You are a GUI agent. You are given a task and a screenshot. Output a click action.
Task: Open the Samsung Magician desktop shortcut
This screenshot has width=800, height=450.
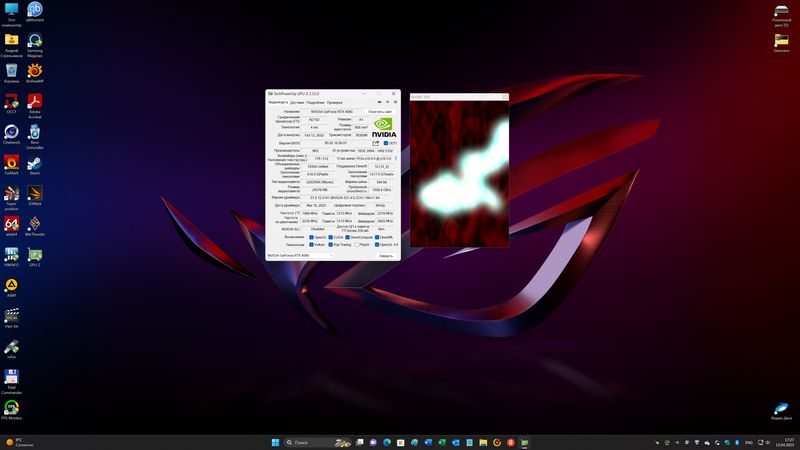tap(35, 45)
